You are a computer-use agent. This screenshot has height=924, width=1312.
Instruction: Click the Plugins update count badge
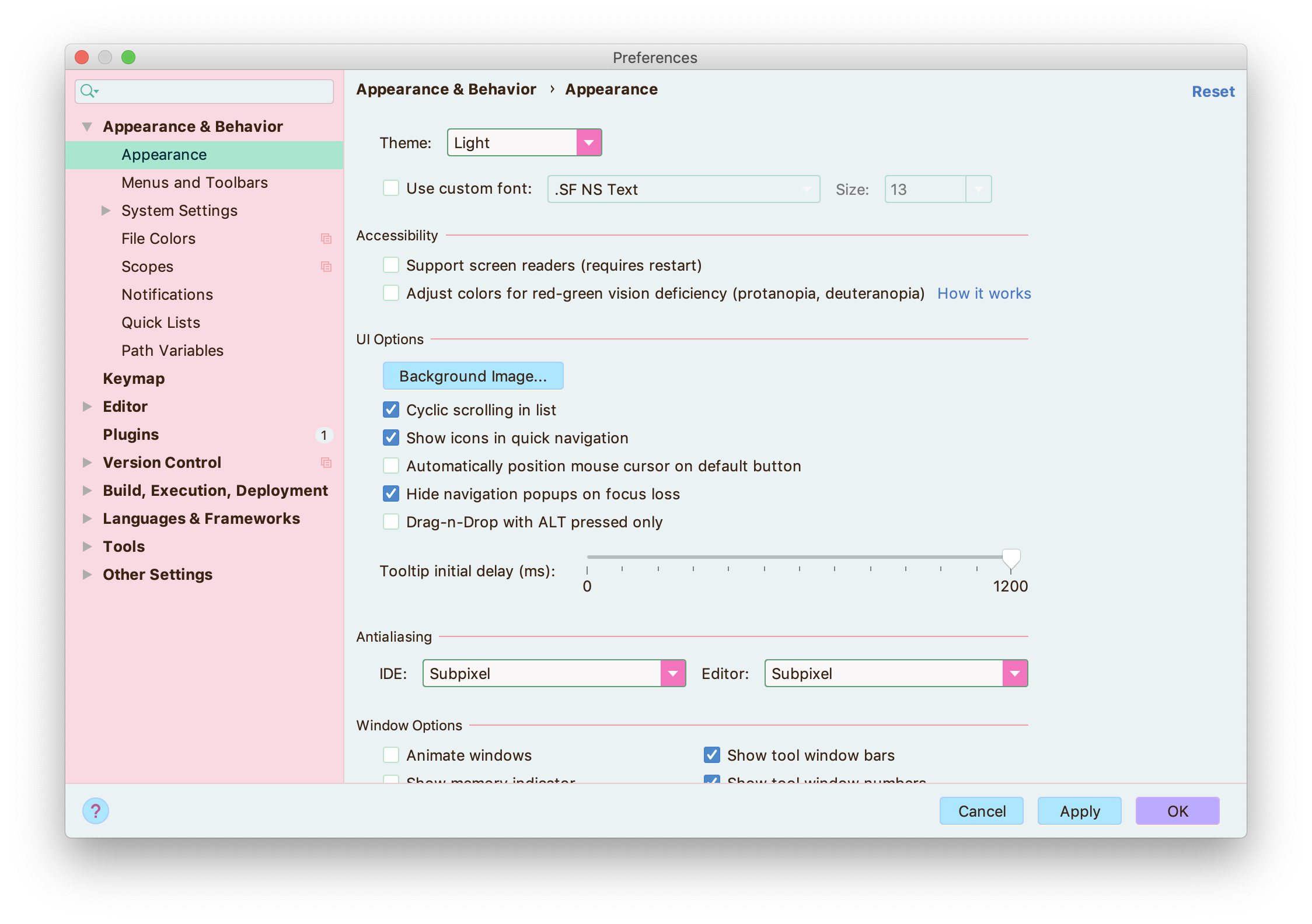pyautogui.click(x=324, y=435)
